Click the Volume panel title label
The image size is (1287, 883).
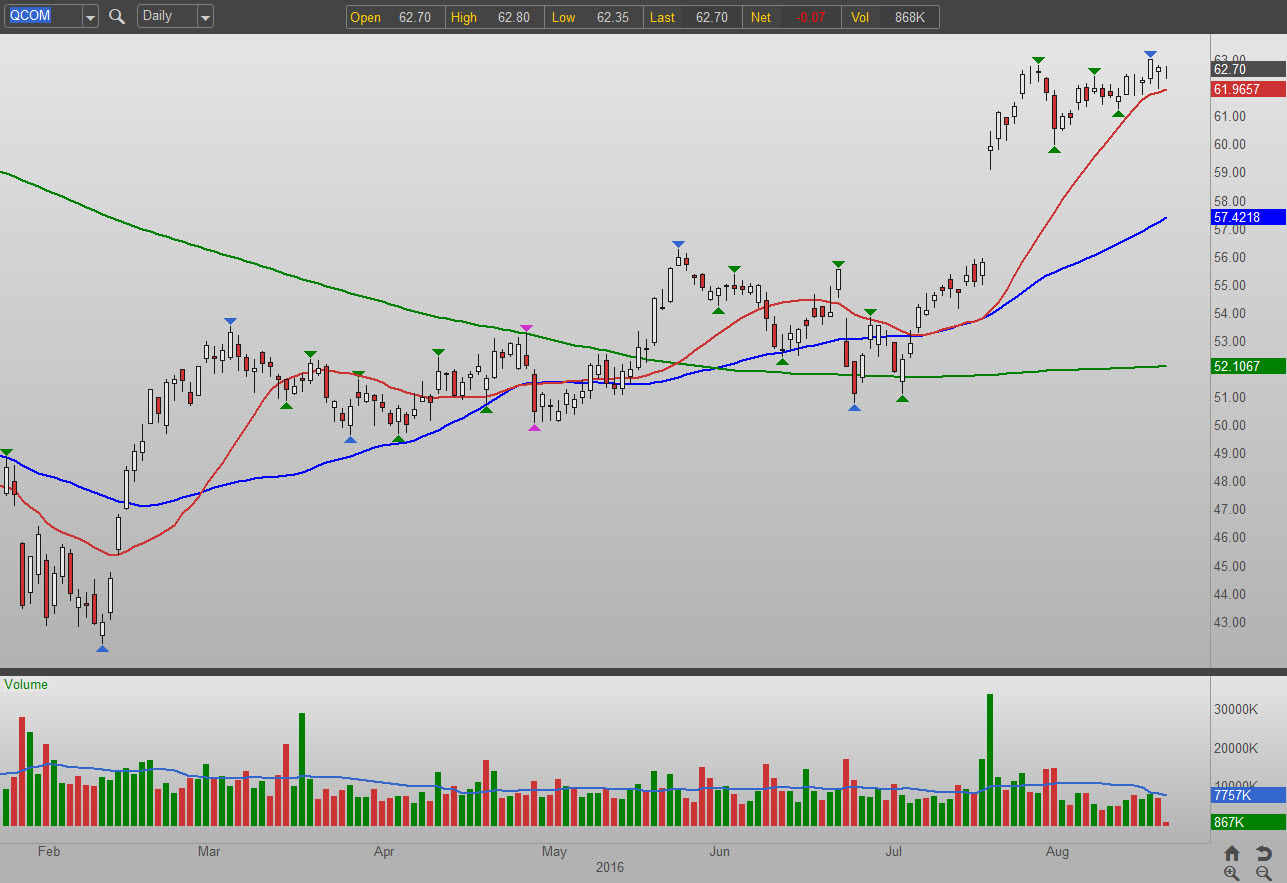coord(26,685)
